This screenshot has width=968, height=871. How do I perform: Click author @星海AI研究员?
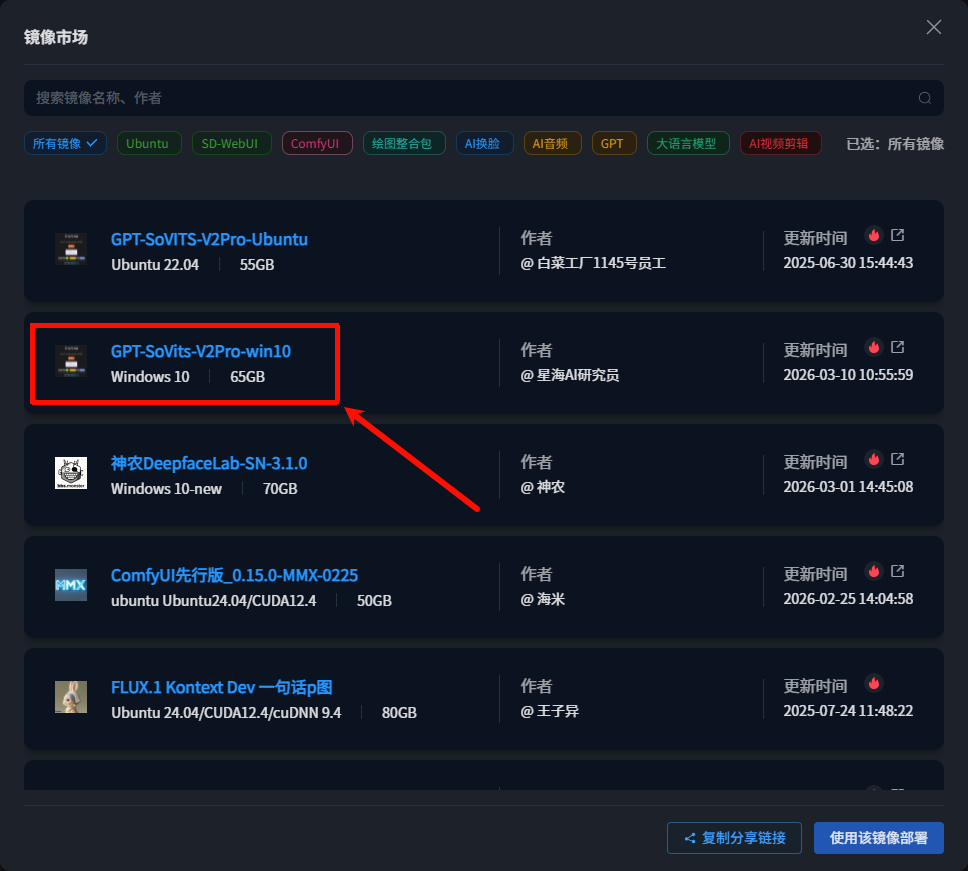click(x=569, y=375)
